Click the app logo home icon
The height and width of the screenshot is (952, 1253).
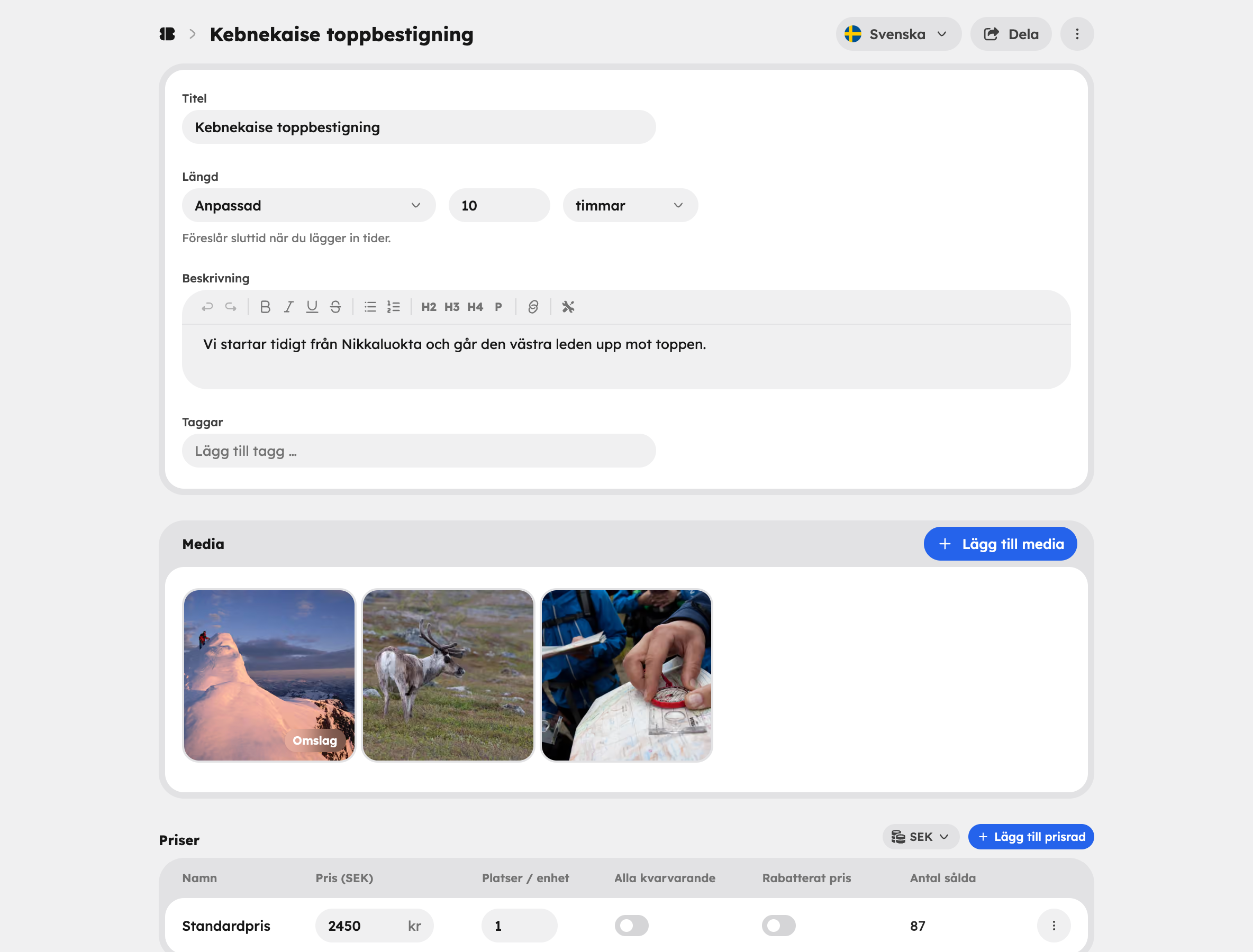click(167, 34)
